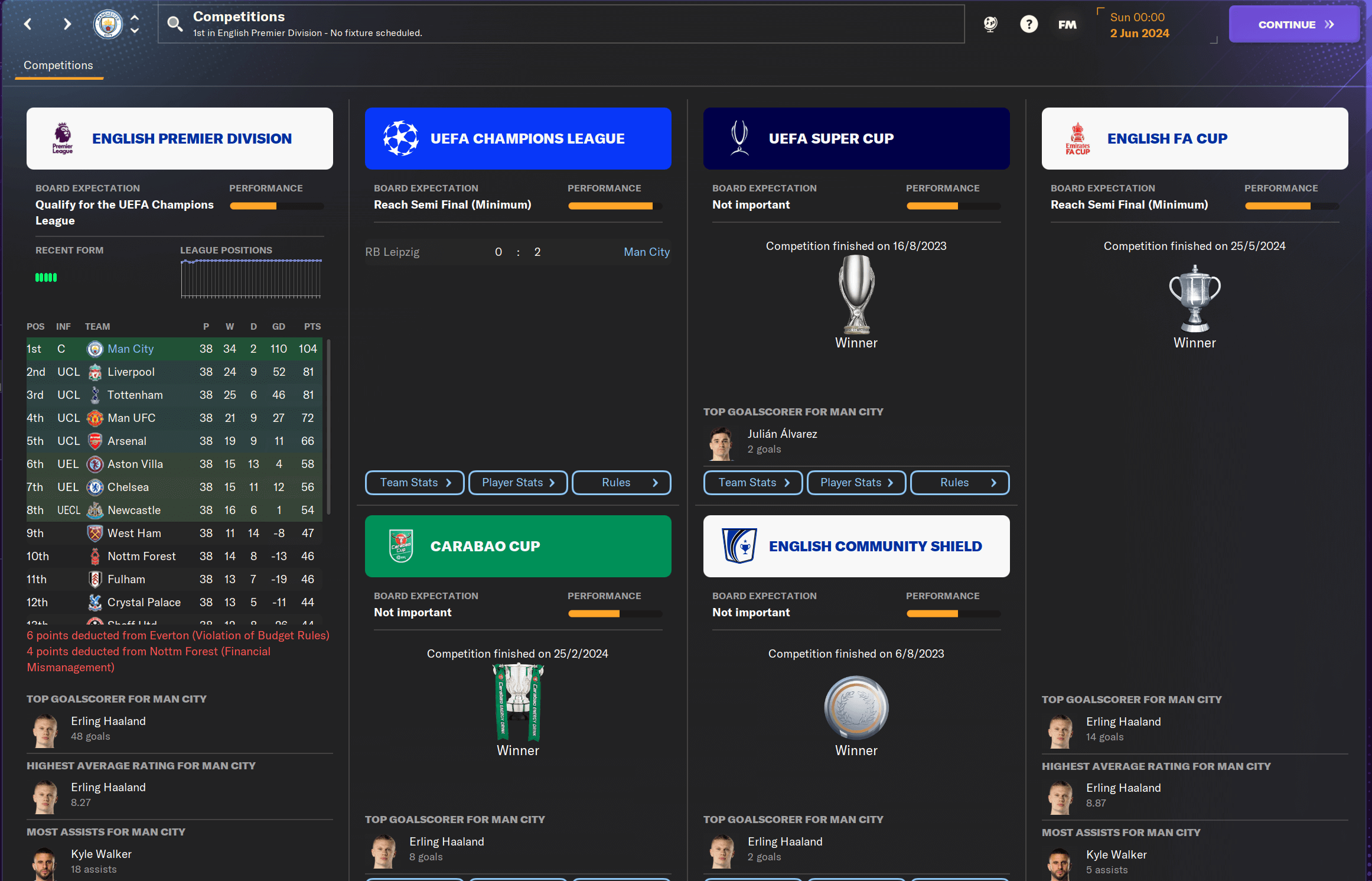1372x881 pixels.
Task: Expand the club switcher up-down chevrons
Action: (135, 24)
